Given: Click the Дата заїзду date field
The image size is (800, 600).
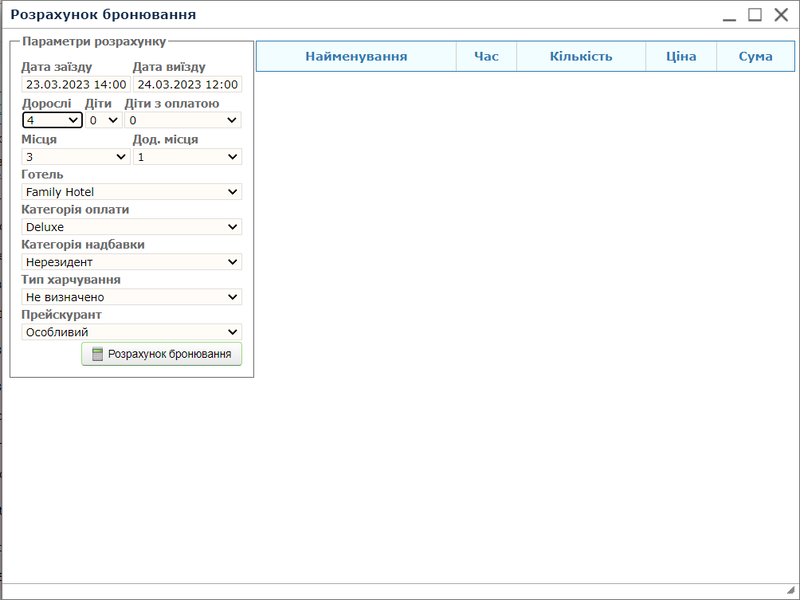Looking at the screenshot, I should (75, 85).
